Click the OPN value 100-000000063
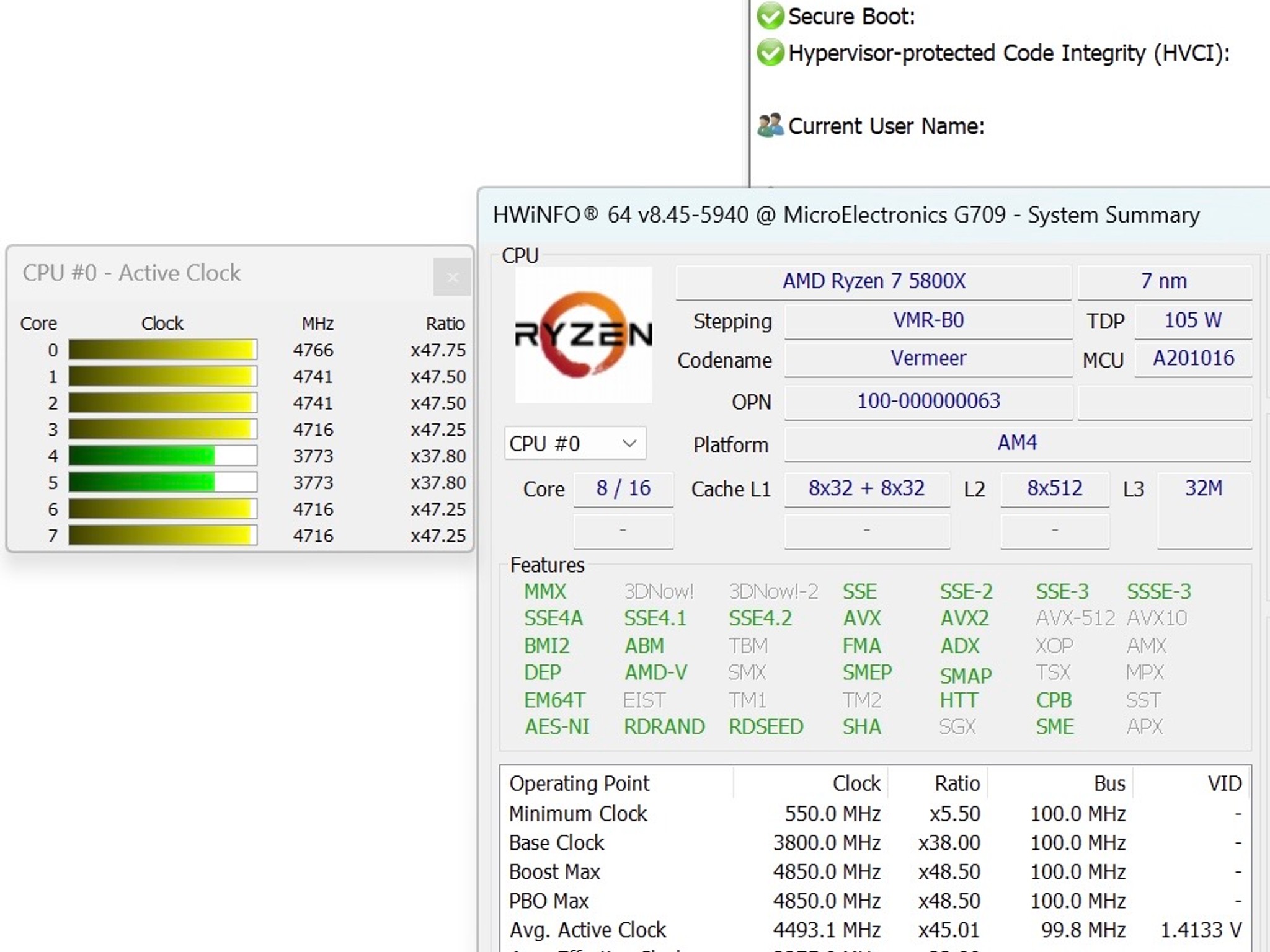 click(928, 402)
